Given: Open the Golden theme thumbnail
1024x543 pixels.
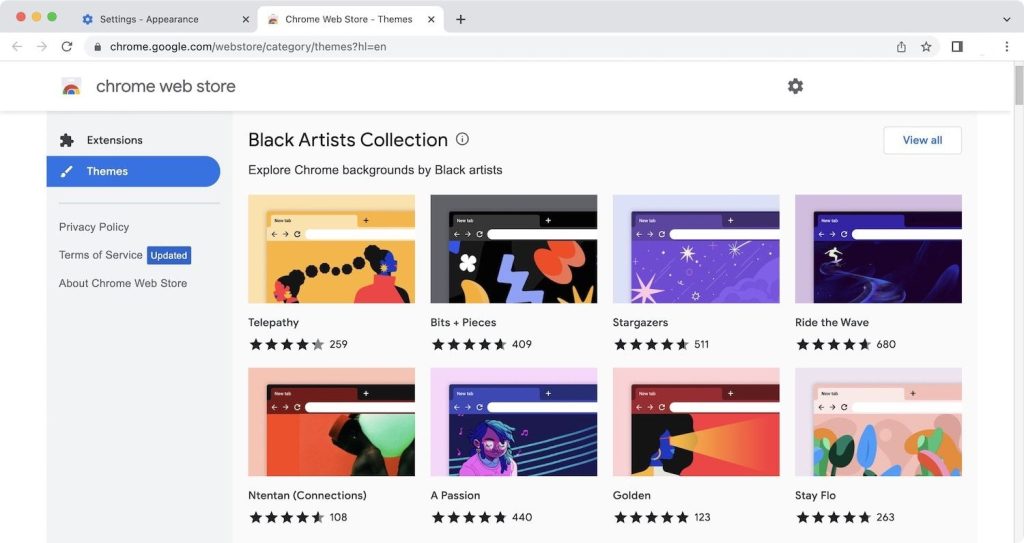Looking at the screenshot, I should pyautogui.click(x=696, y=422).
